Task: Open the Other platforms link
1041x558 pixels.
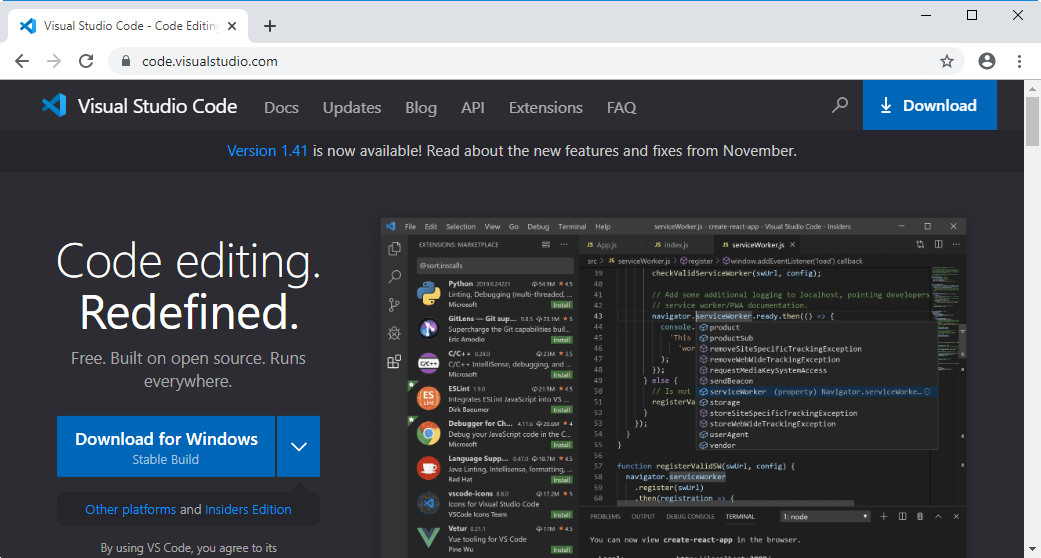Action: coord(131,510)
